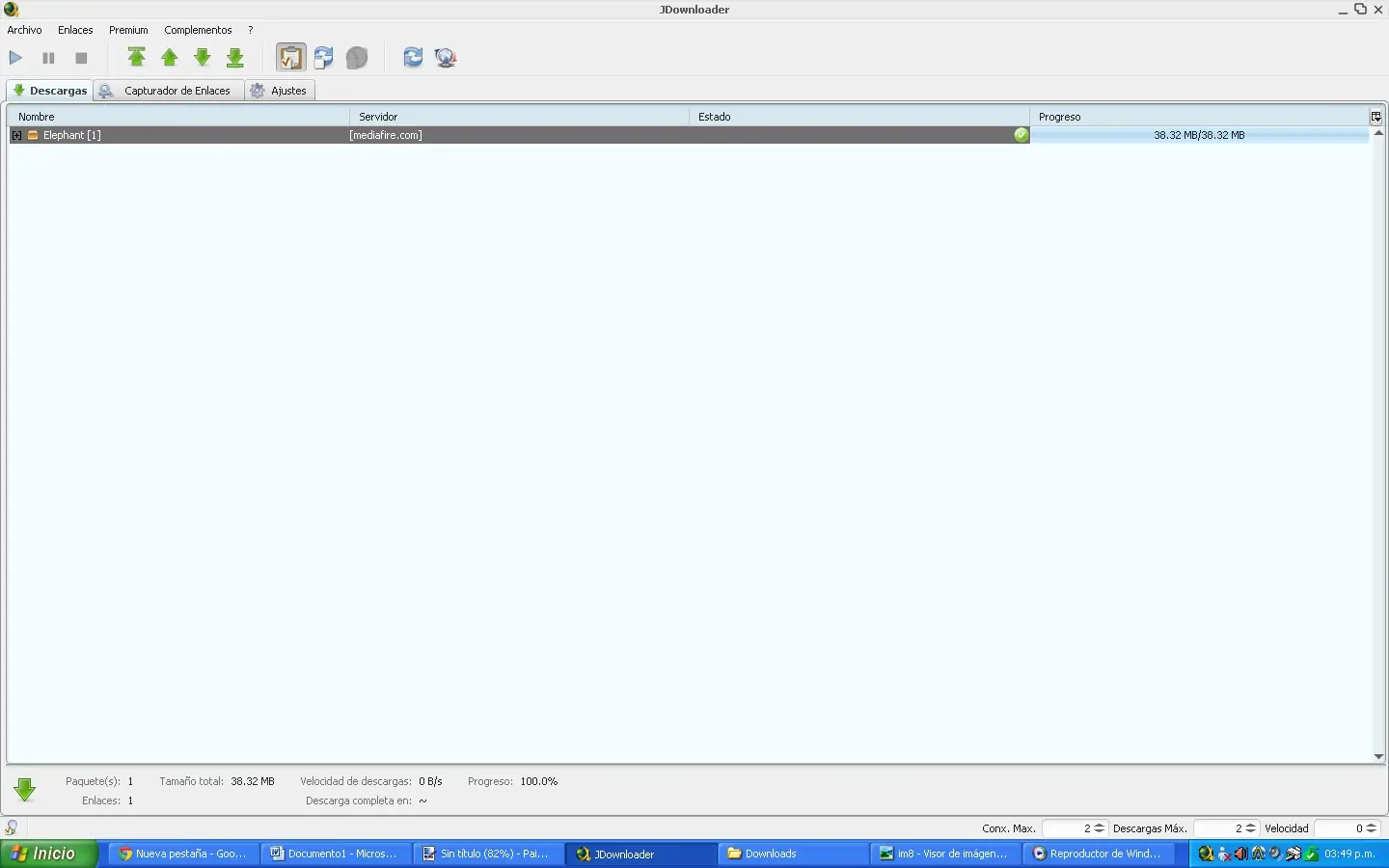Screen dimensions: 1389x868
Task: Open the Enlaces menu
Action: tap(75, 30)
